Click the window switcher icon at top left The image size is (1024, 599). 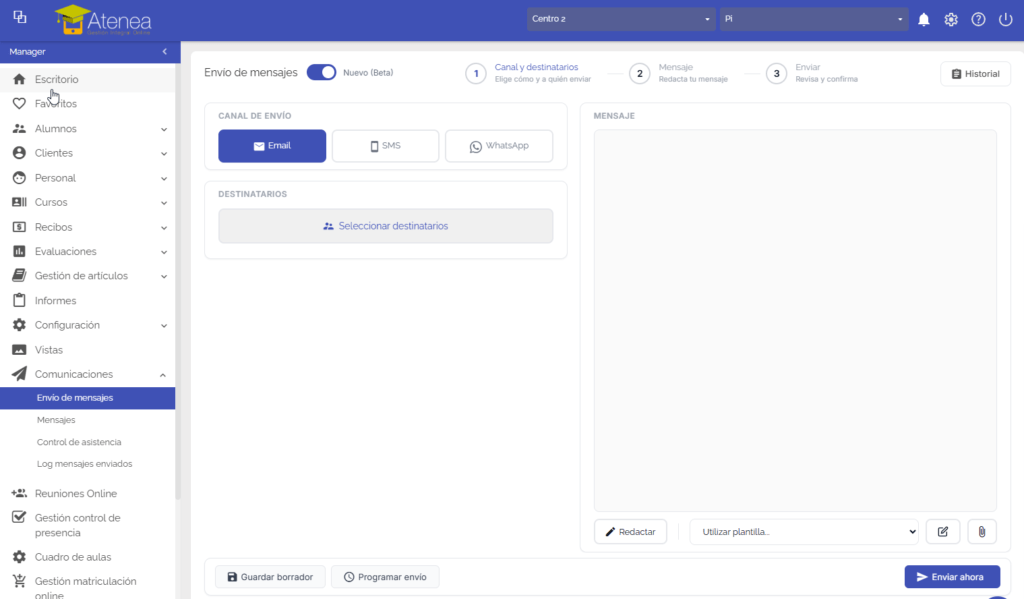pos(20,17)
